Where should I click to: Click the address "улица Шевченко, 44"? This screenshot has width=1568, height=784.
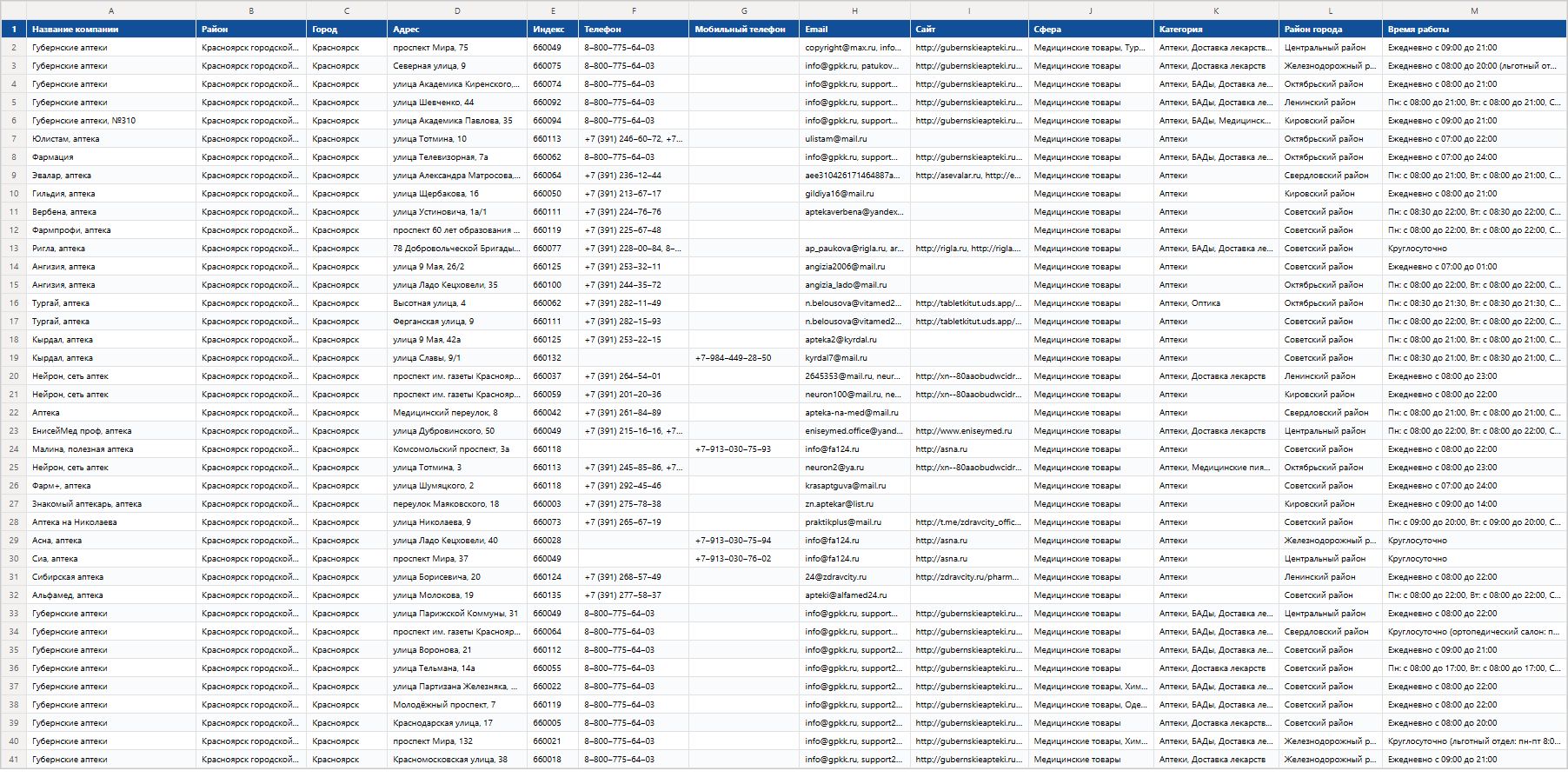pos(457,103)
